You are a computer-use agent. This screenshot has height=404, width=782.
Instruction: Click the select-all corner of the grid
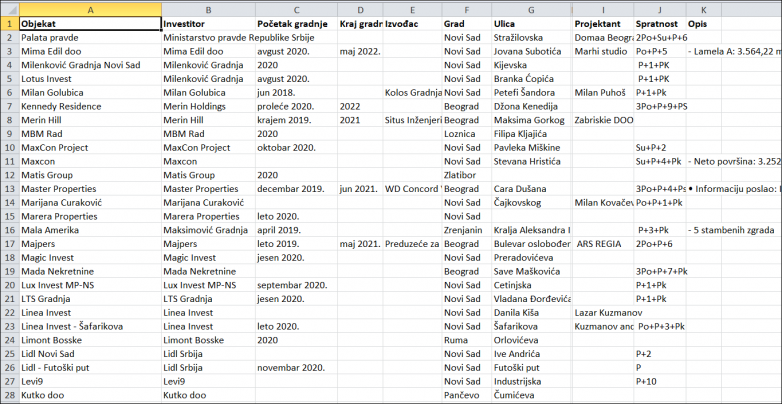(8, 8)
